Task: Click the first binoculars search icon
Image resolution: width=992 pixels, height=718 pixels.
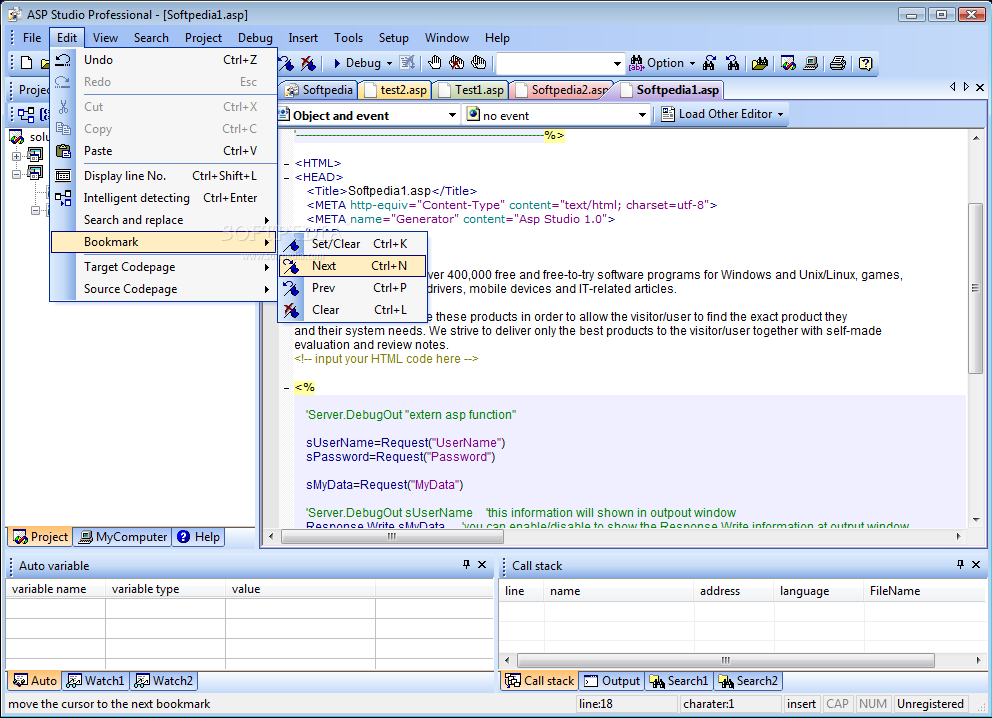Action: tap(709, 63)
